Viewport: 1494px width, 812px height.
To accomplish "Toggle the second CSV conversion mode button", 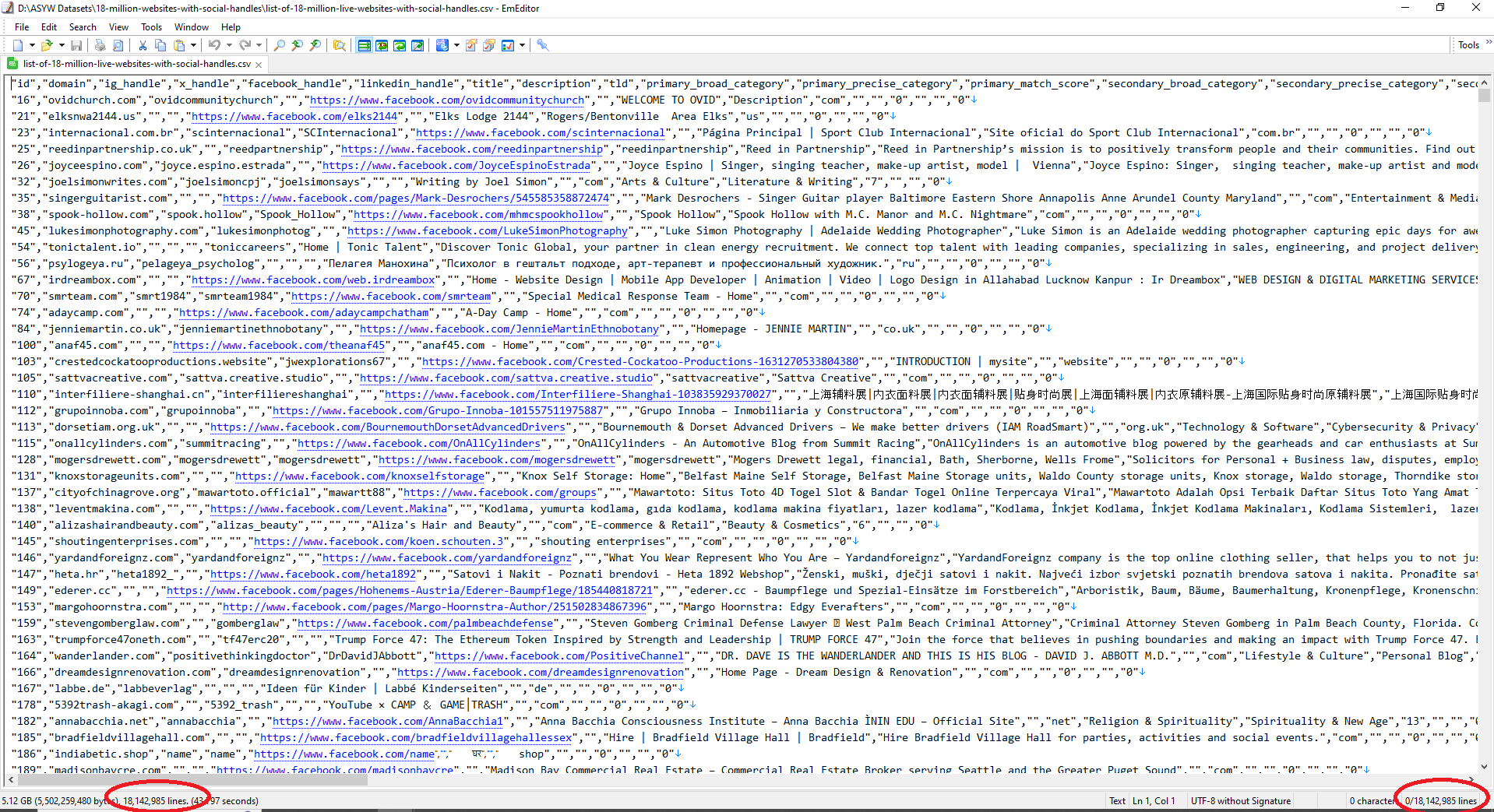I will pyautogui.click(x=382, y=44).
